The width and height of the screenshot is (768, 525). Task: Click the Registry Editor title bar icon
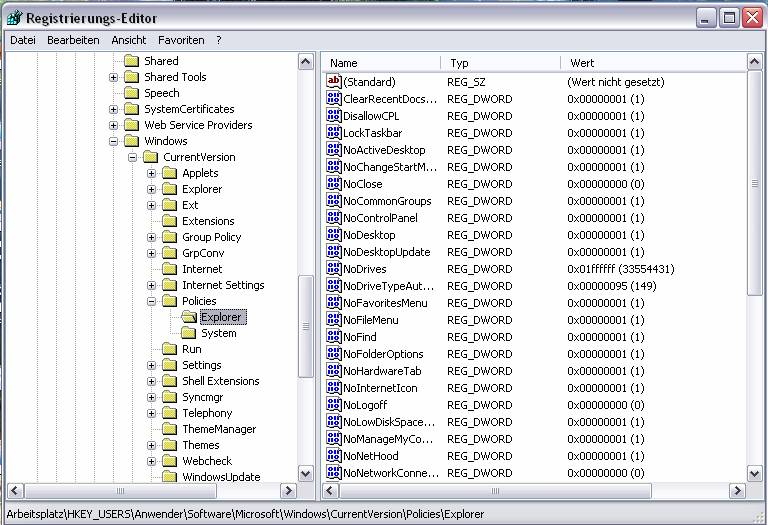pos(15,18)
